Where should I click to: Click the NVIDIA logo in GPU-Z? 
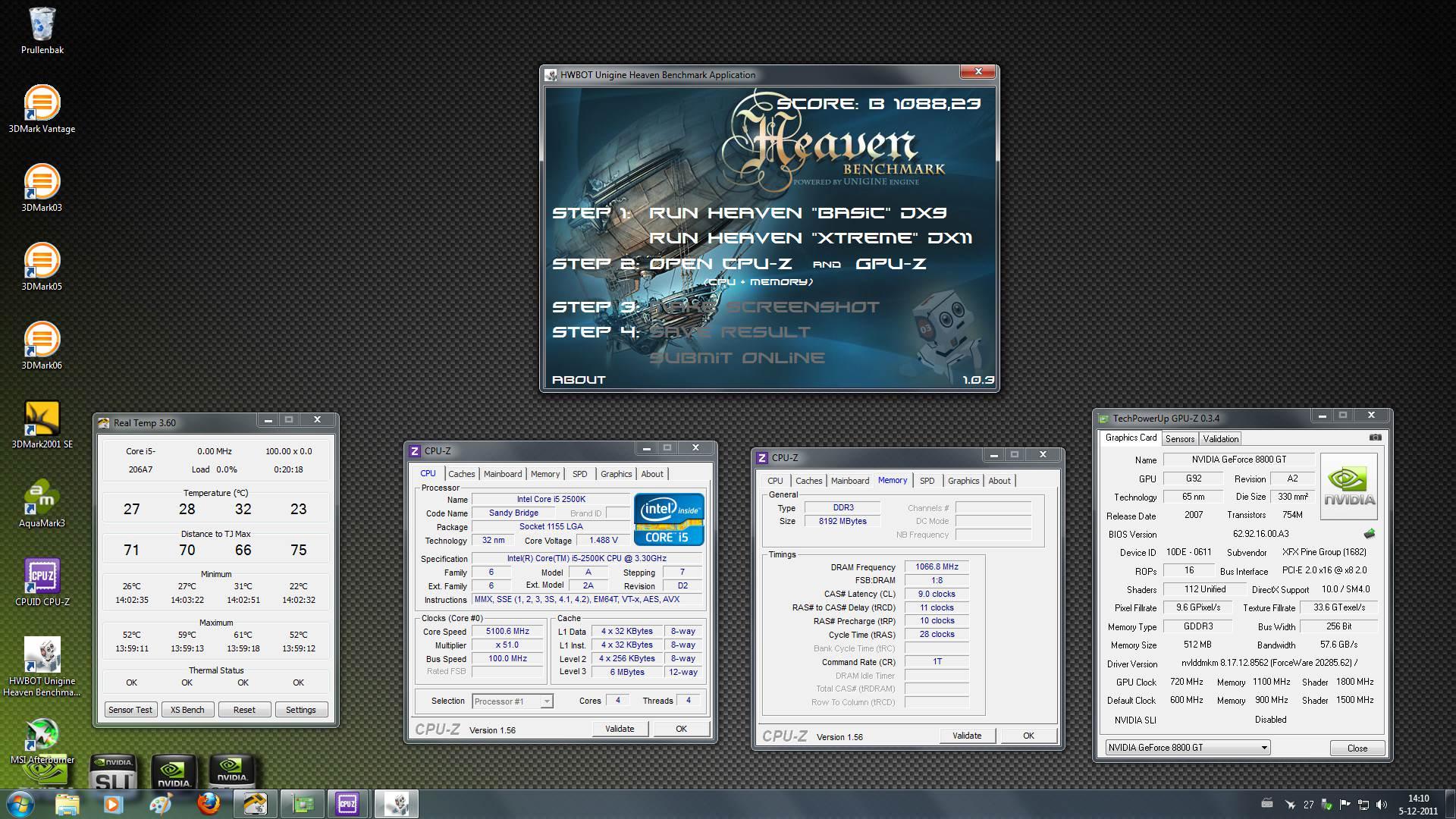point(1349,486)
